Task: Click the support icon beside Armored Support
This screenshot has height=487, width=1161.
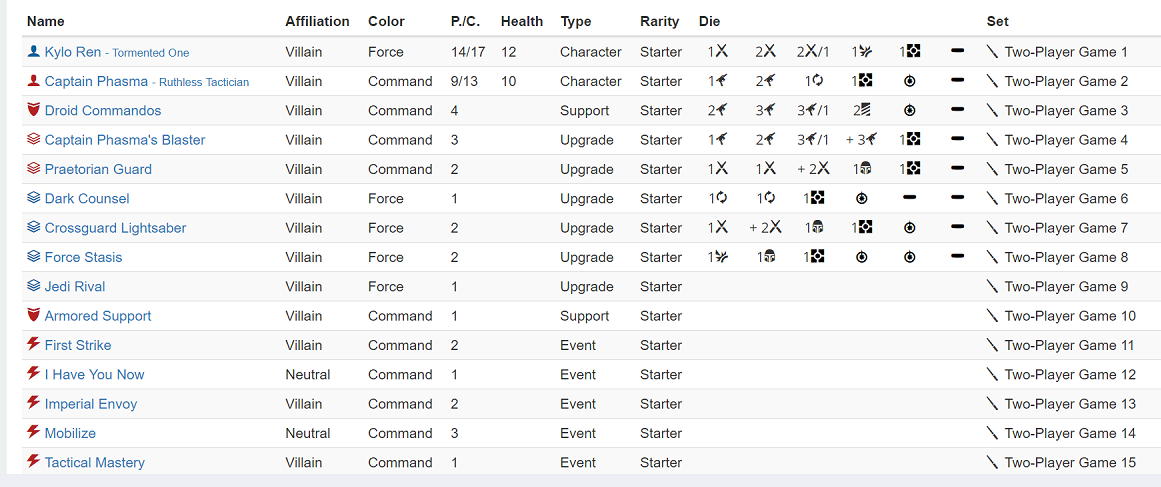Action: coord(33,315)
